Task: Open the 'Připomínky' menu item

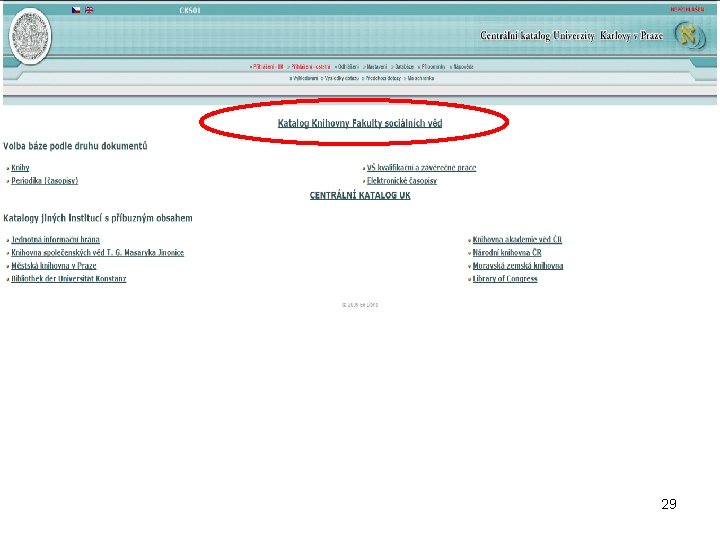Action: point(433,67)
